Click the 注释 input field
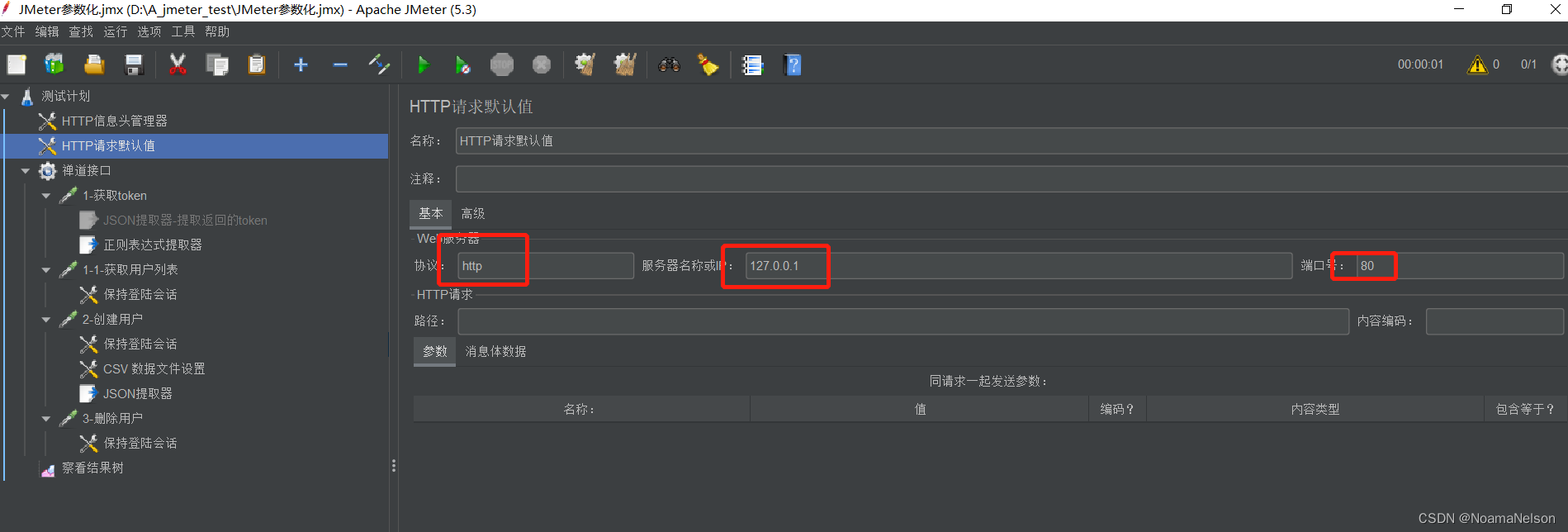This screenshot has height=532, width=1568. click(x=1011, y=179)
